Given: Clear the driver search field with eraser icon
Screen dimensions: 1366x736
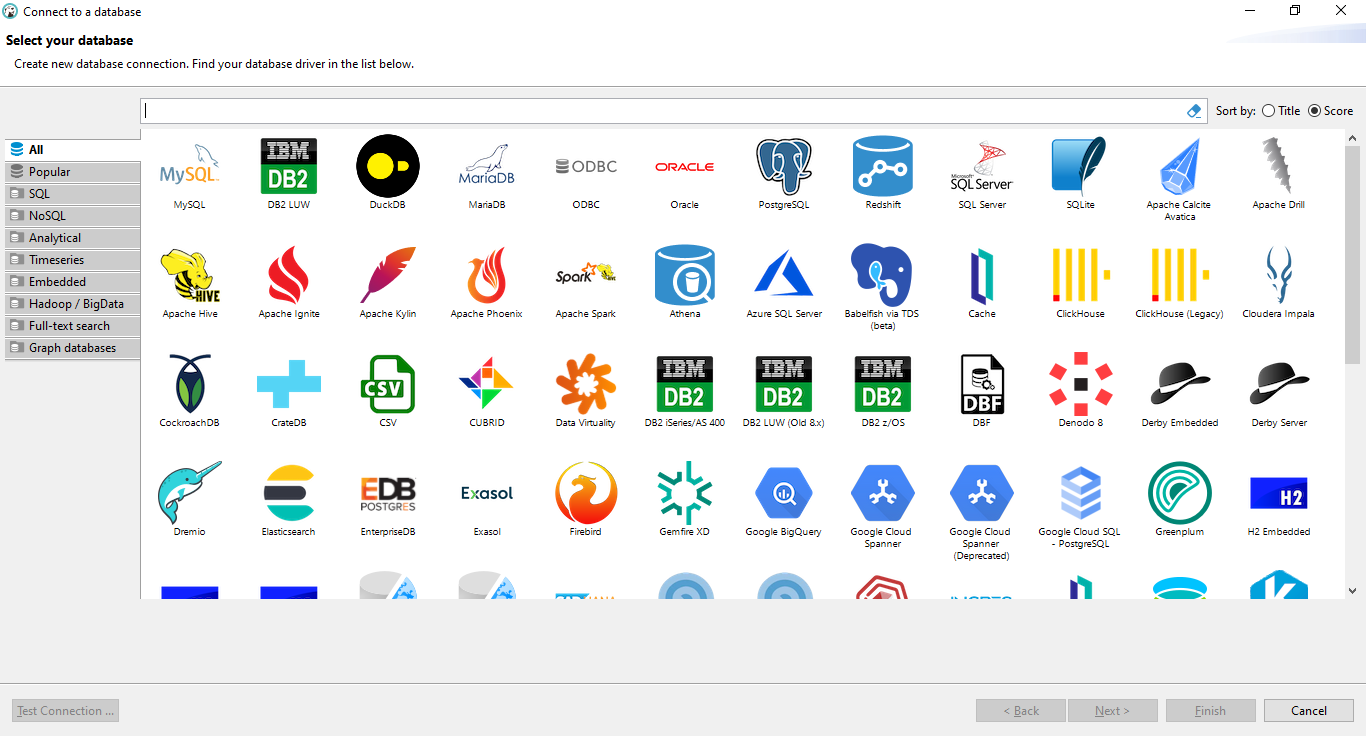Looking at the screenshot, I should click(1194, 111).
